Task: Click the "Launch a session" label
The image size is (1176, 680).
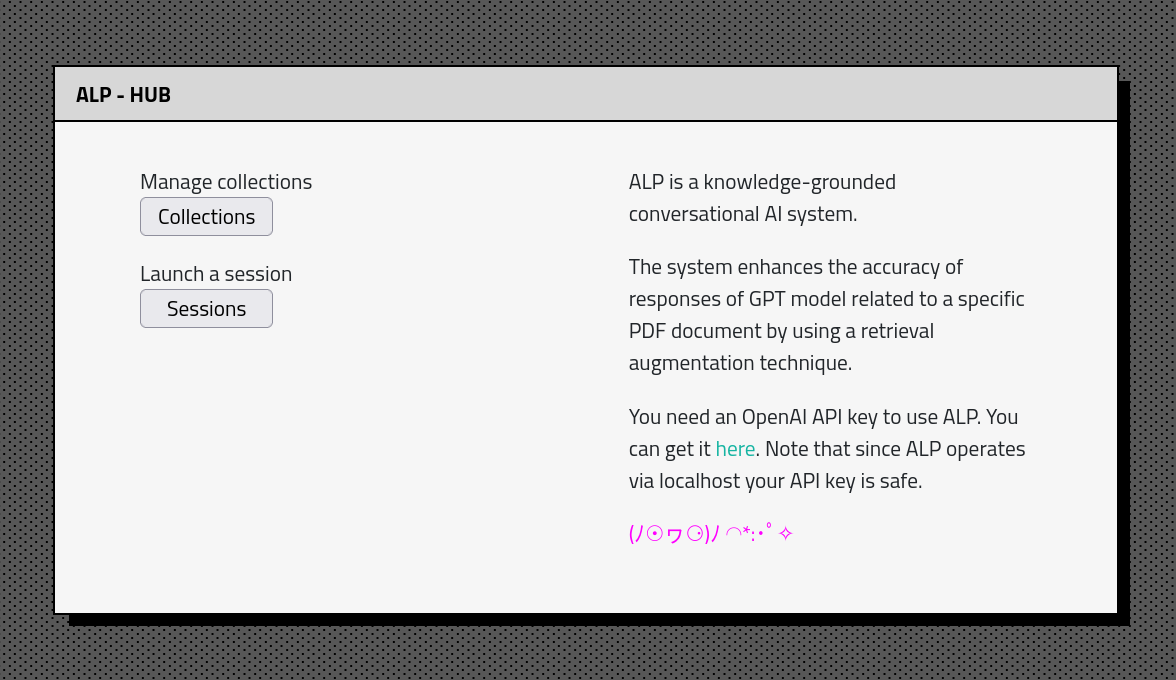Action: click(216, 274)
